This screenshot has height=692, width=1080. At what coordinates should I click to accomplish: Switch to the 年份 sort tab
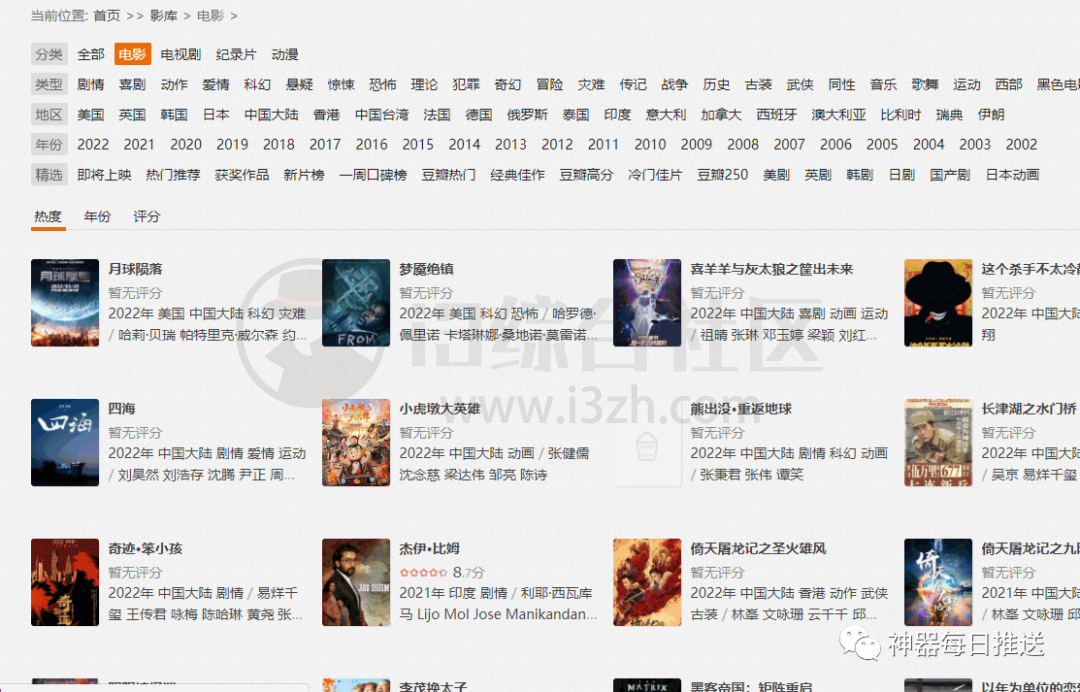pyautogui.click(x=97, y=216)
